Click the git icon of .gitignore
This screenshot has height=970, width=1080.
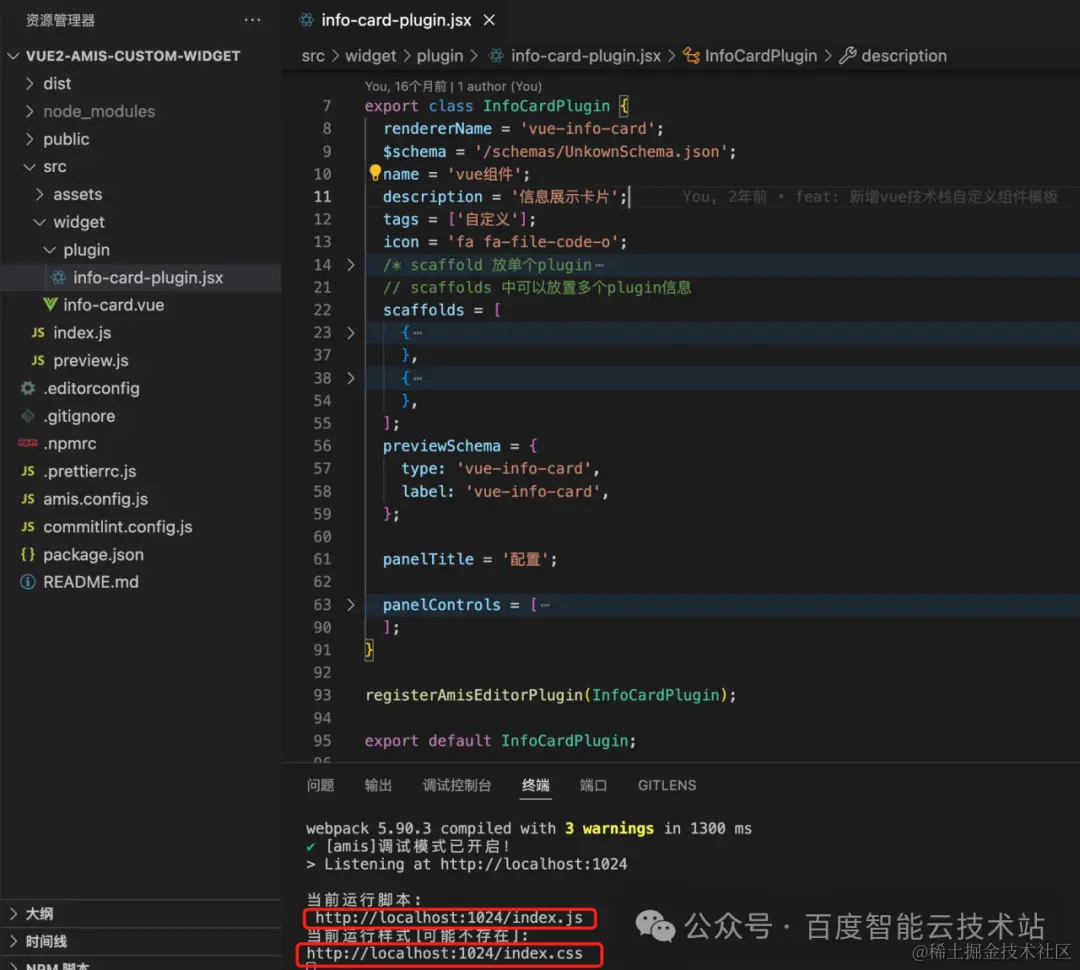(x=28, y=416)
